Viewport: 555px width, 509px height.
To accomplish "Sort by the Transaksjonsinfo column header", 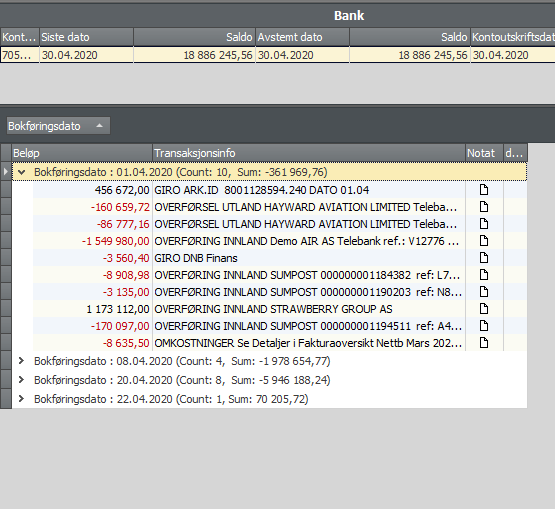I will point(309,153).
